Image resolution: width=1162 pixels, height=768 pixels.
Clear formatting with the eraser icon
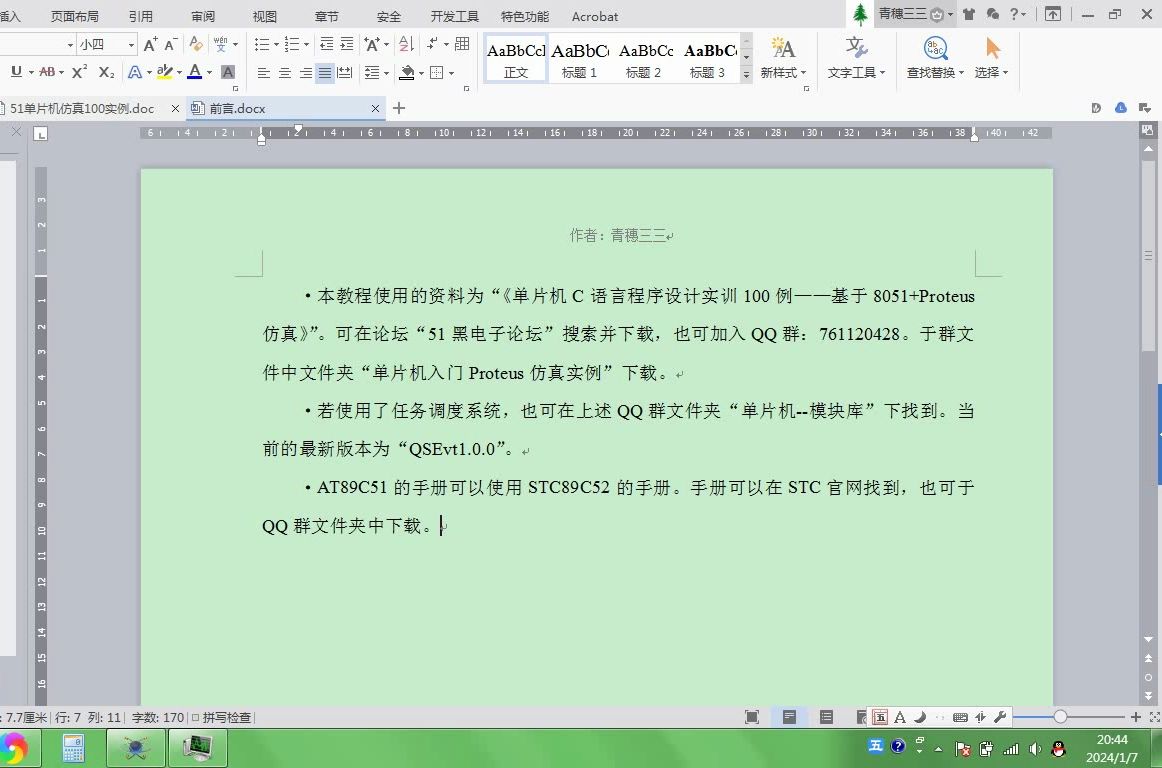click(x=196, y=44)
